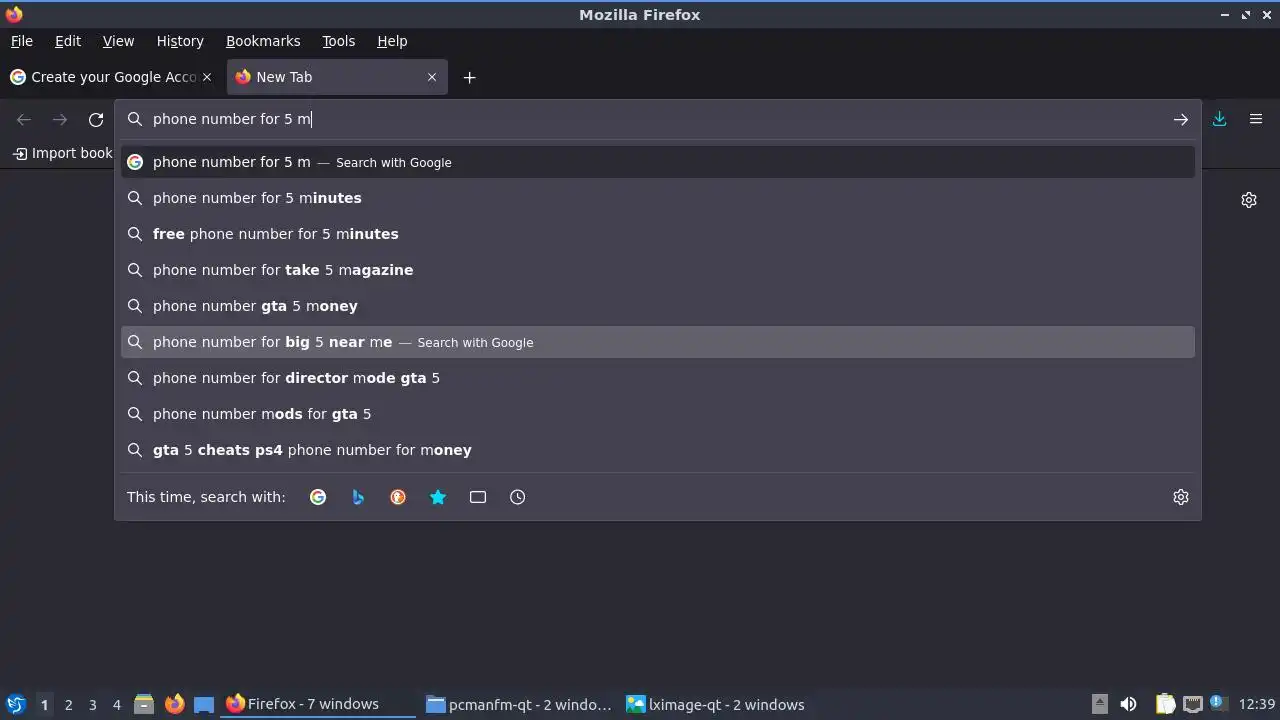This screenshot has height=720, width=1280.
Task: Close the Create your Google Account tab
Action: 207,77
